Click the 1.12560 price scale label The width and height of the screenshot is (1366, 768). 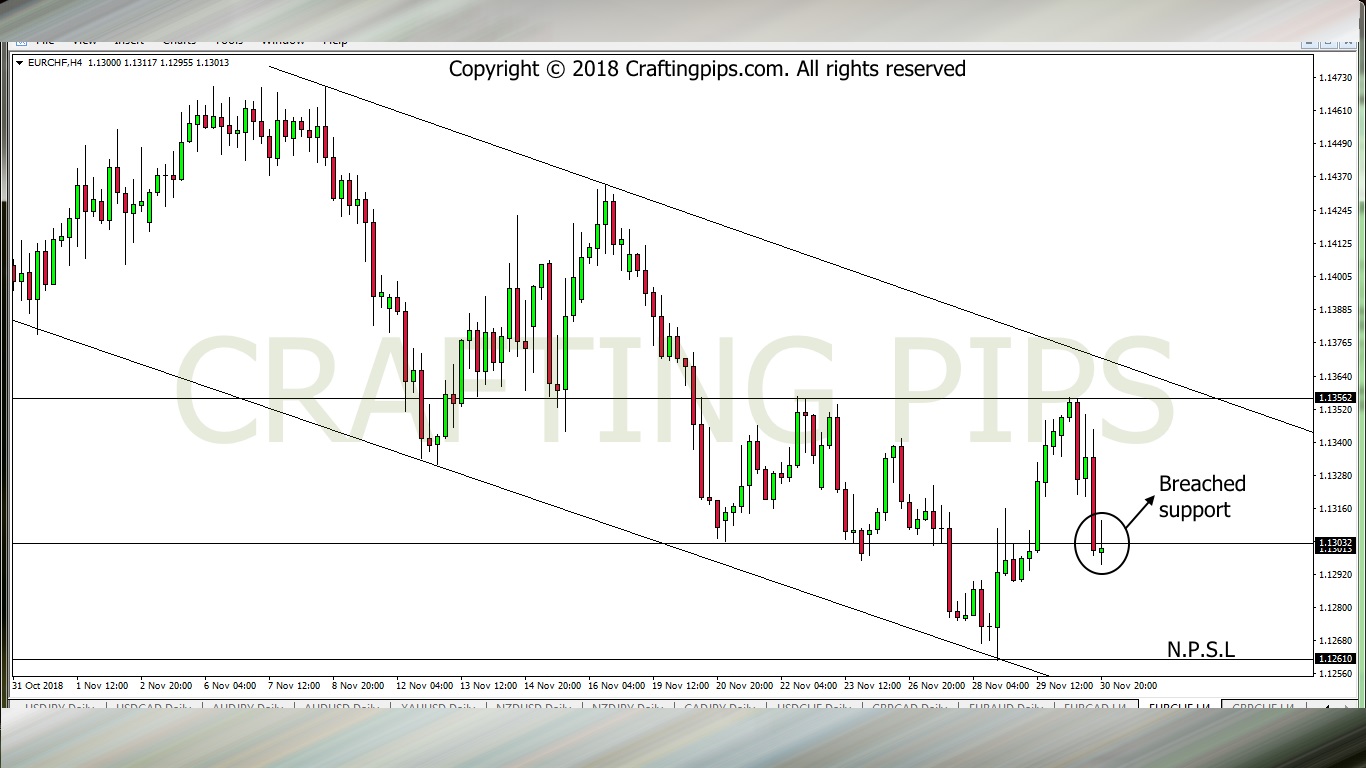[x=1336, y=674]
